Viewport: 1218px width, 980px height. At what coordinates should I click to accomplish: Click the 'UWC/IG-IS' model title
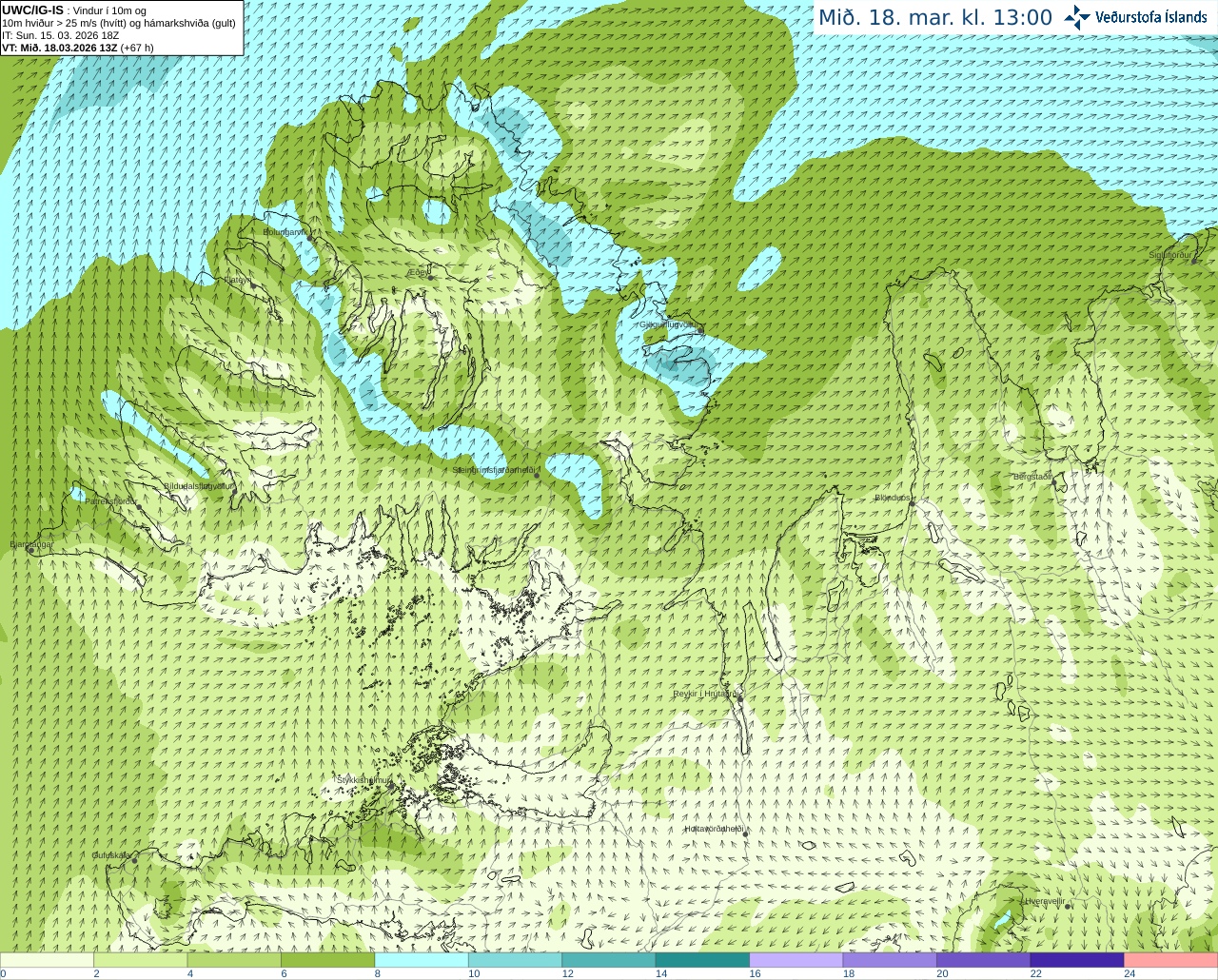(32, 10)
